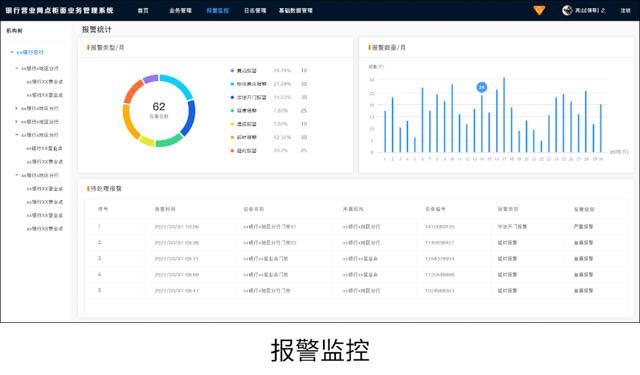Screen dimensions: 640x375
Task: Click the purple legend dot in alarm types
Action: click(232, 71)
